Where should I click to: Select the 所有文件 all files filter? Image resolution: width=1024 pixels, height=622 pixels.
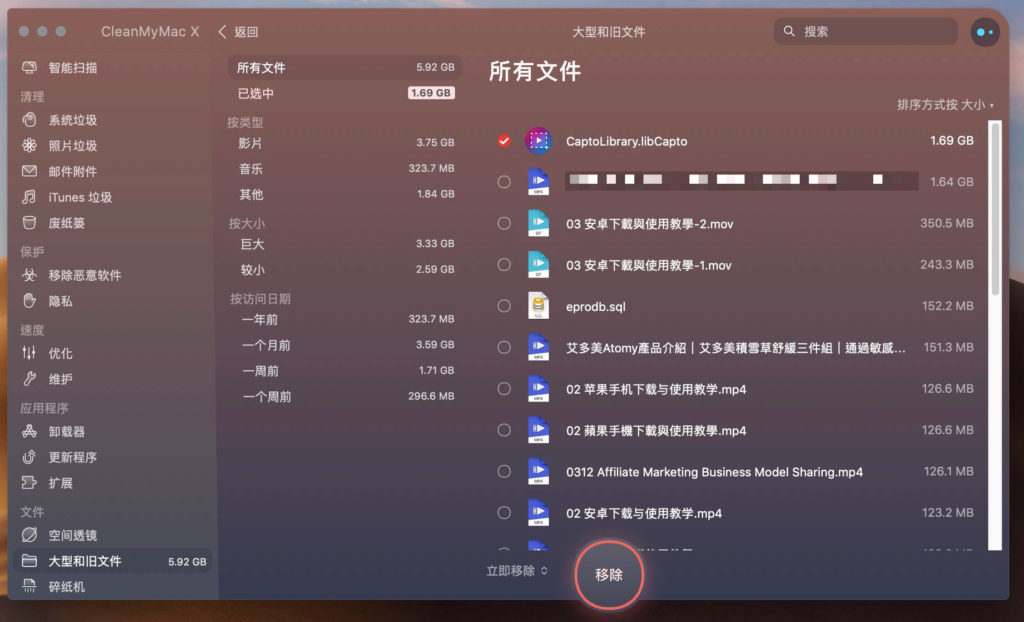345,67
